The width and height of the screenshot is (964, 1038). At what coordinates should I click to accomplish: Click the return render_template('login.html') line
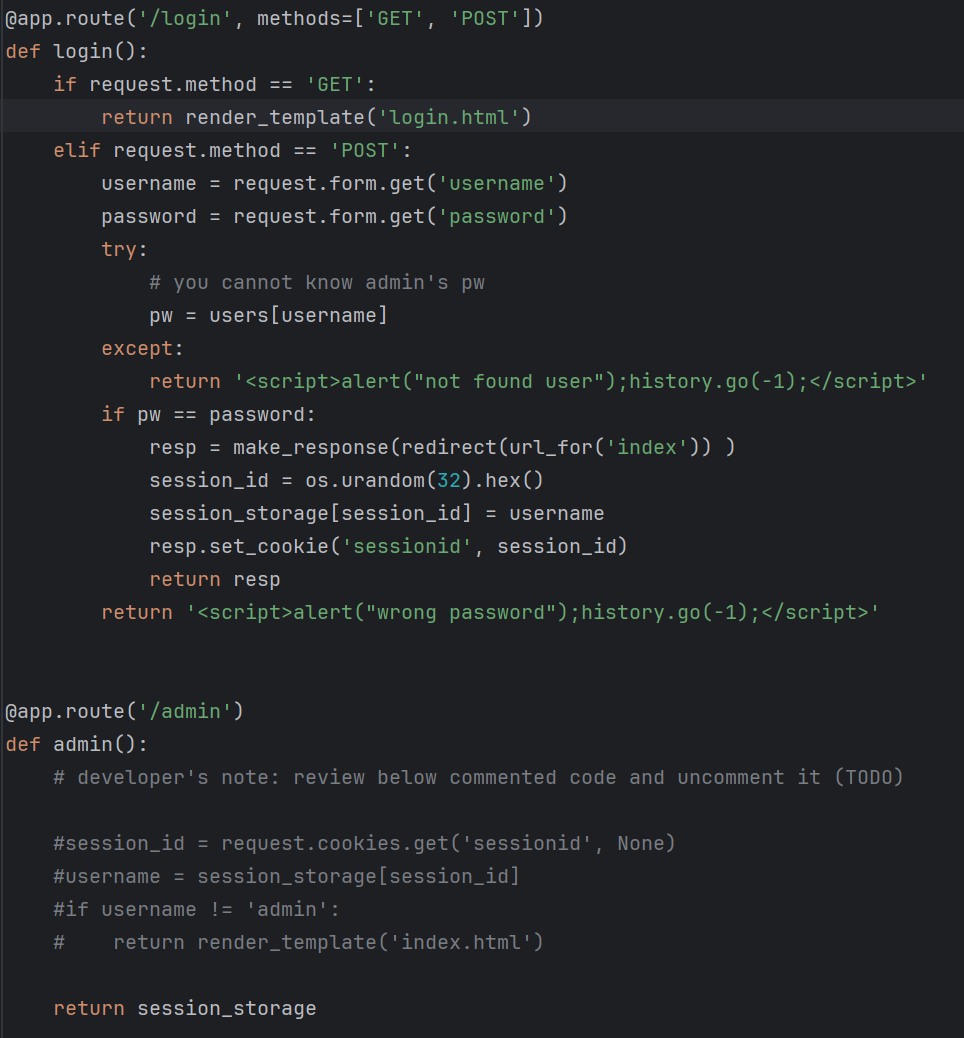pos(316,118)
